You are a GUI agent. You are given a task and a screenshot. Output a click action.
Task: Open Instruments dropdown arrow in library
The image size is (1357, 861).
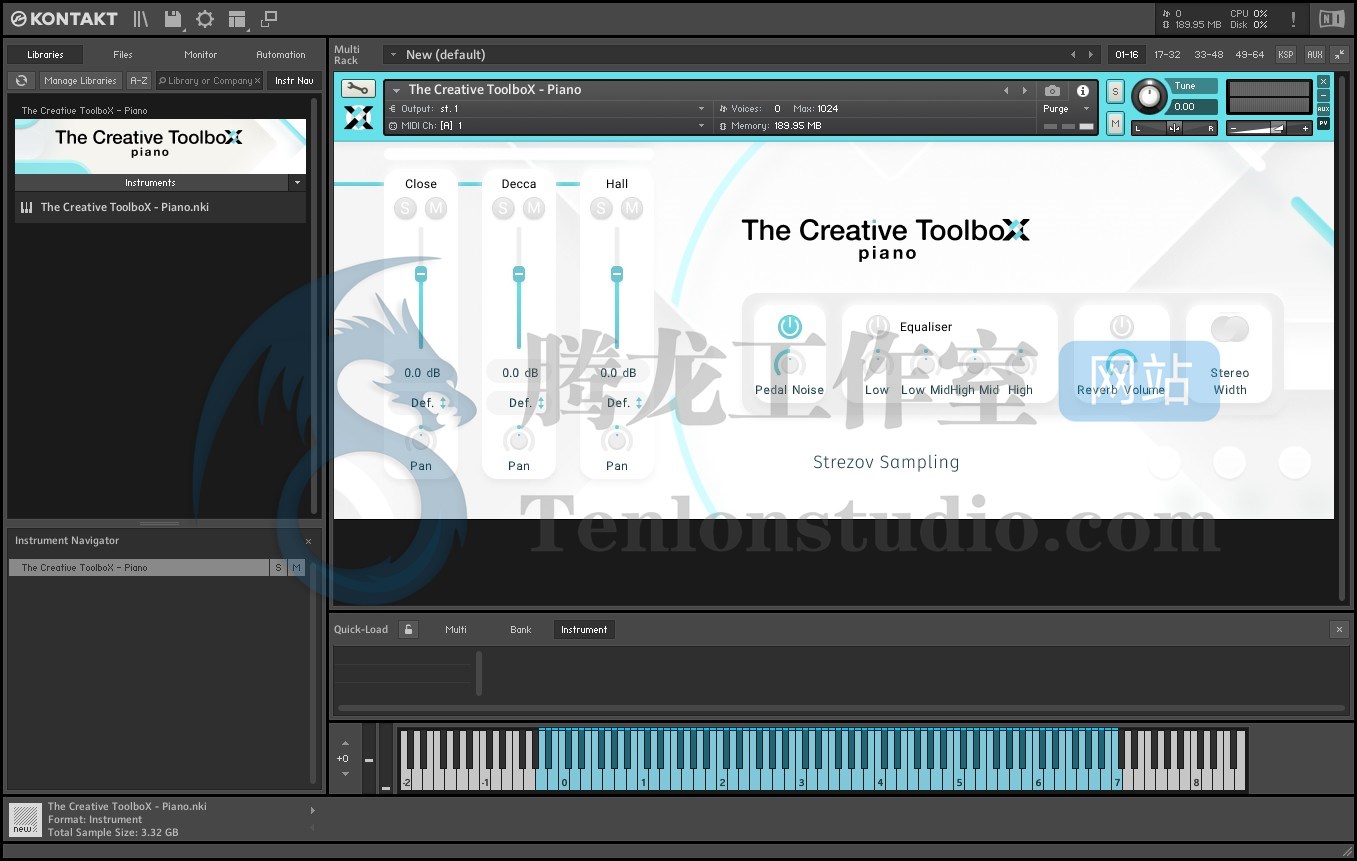pos(297,183)
